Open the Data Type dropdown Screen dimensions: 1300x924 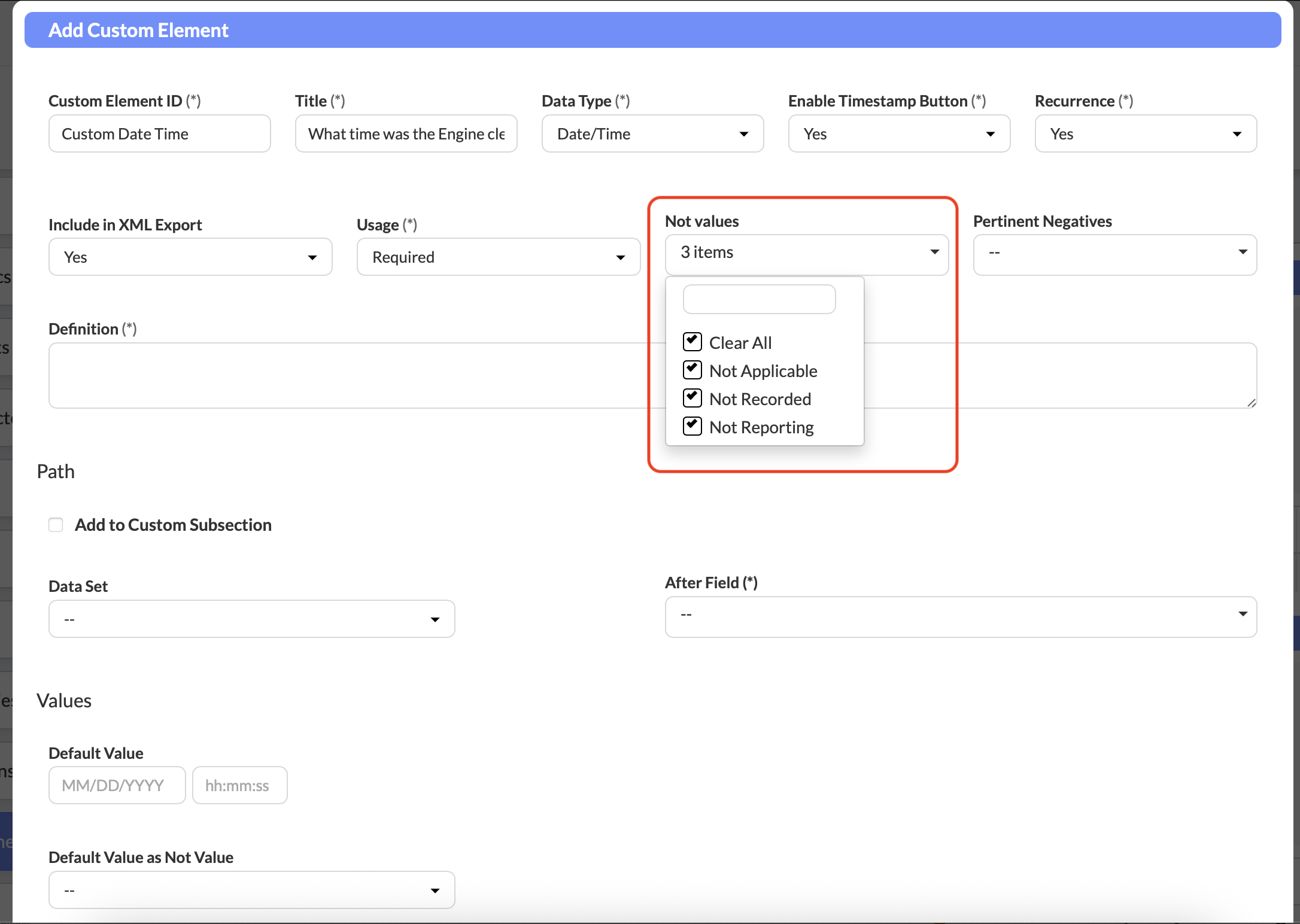[652, 134]
